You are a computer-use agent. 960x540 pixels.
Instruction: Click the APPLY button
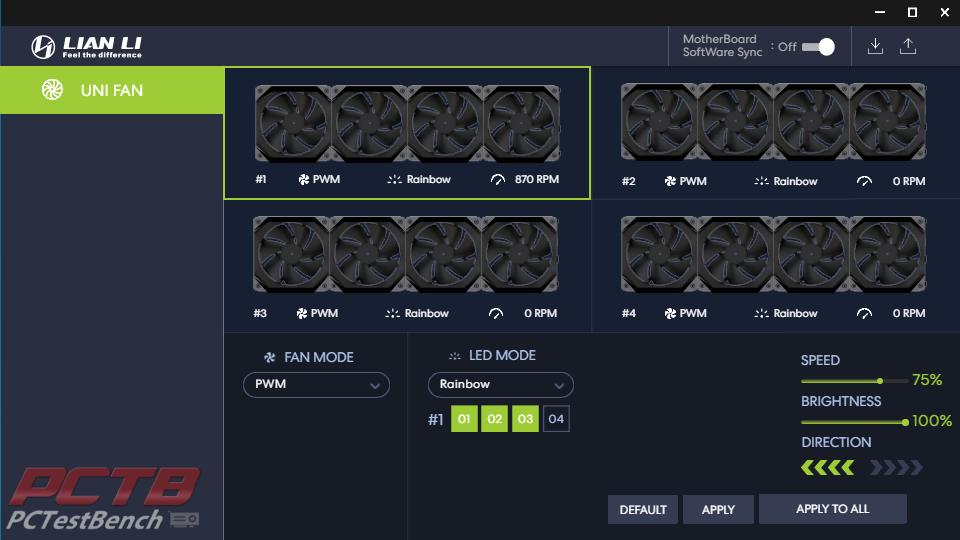pyautogui.click(x=718, y=509)
